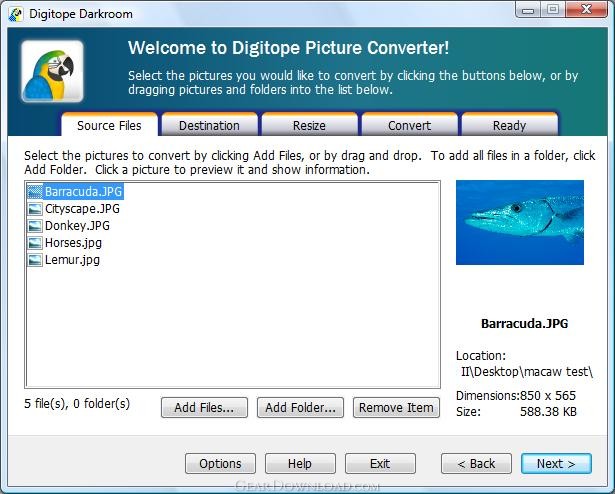The image size is (615, 494).
Task: Select Horses.jpg in the file list
Action: [73, 243]
